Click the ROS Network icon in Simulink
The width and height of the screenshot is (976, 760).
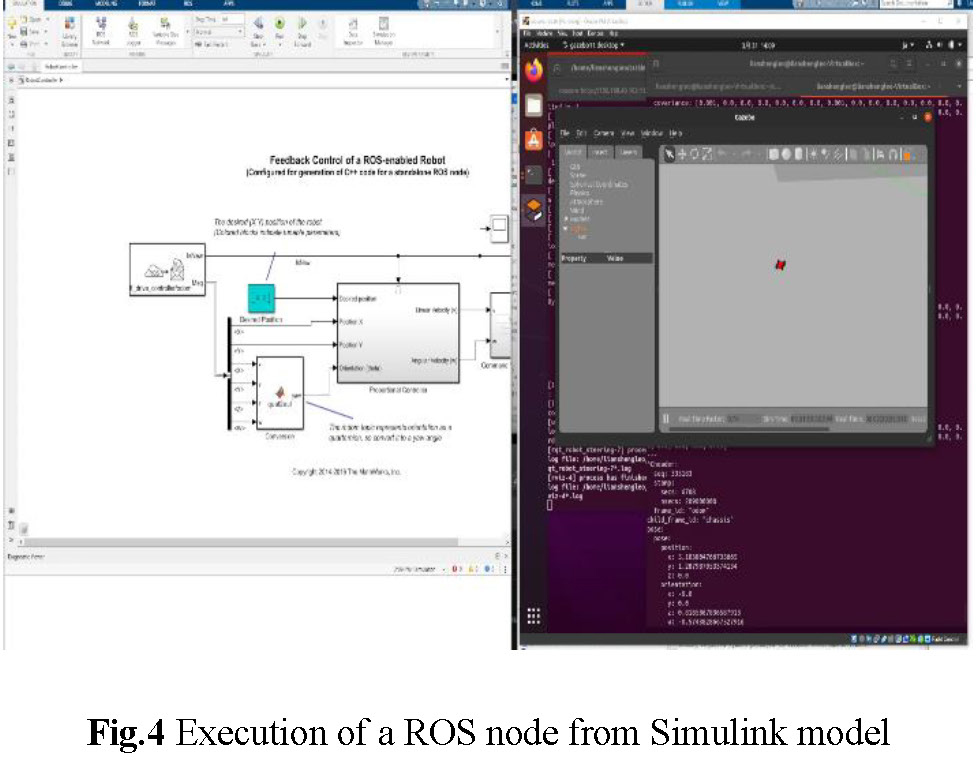point(101,29)
